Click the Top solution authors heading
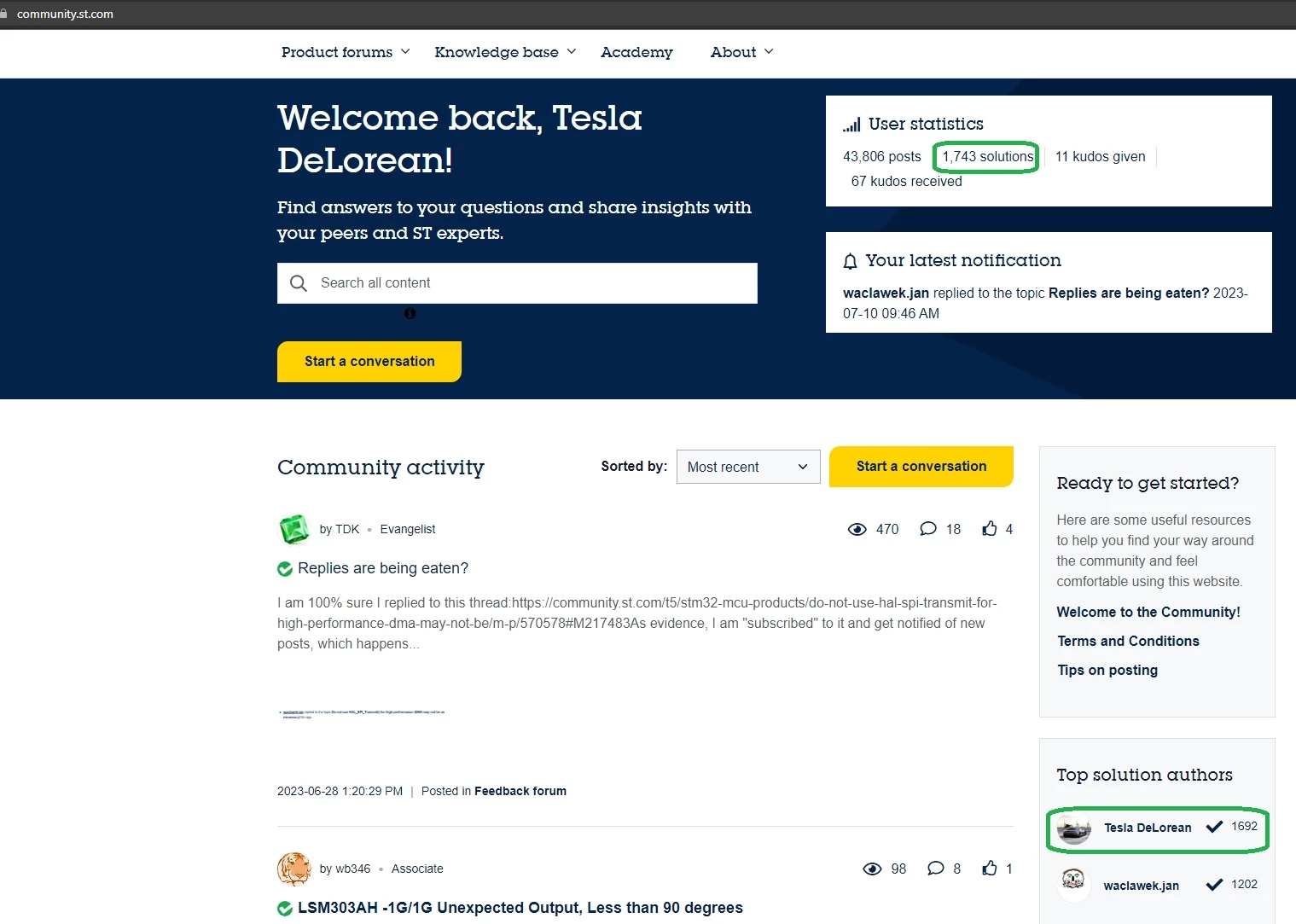 (x=1144, y=775)
